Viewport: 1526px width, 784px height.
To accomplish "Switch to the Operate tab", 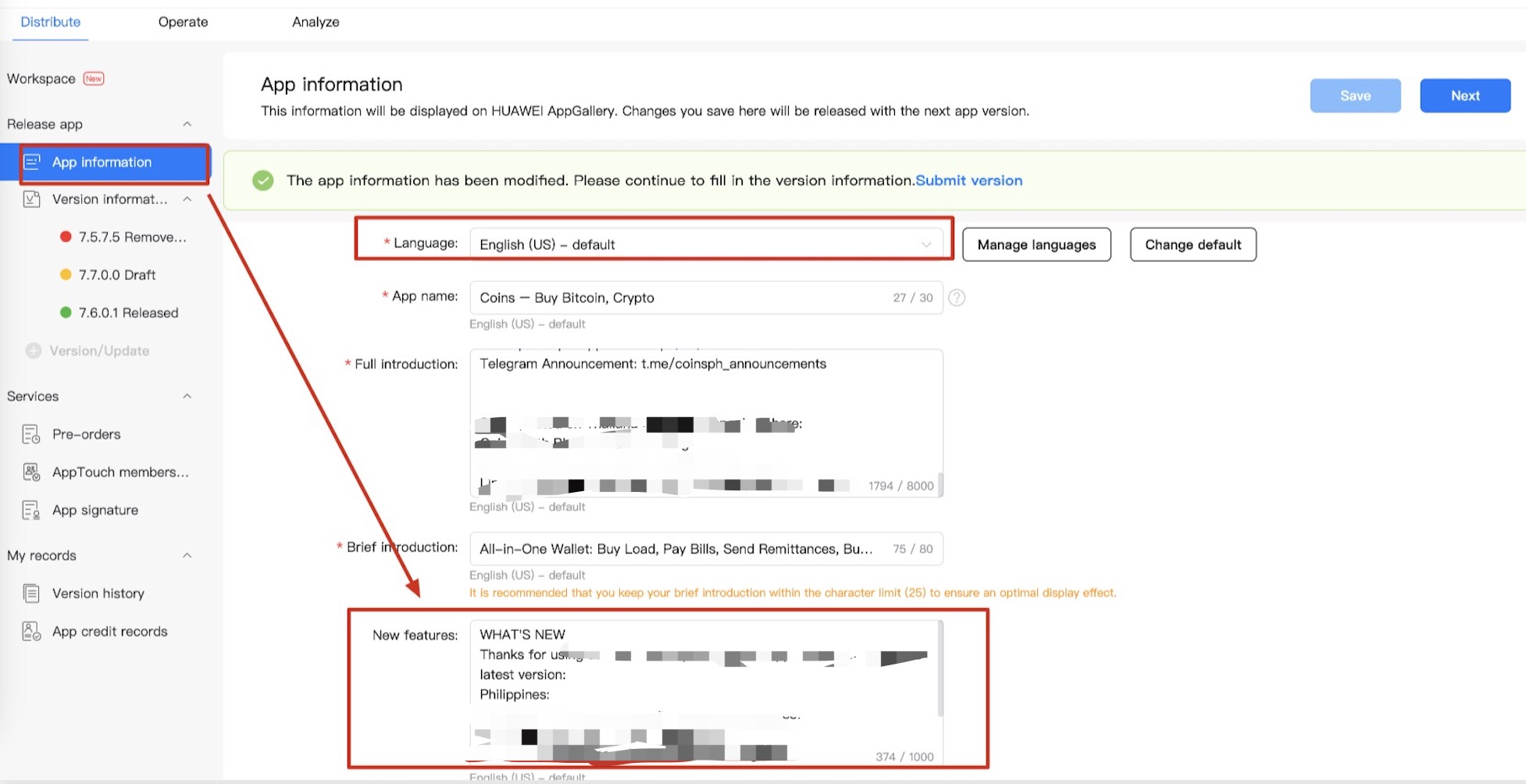I will (x=183, y=22).
